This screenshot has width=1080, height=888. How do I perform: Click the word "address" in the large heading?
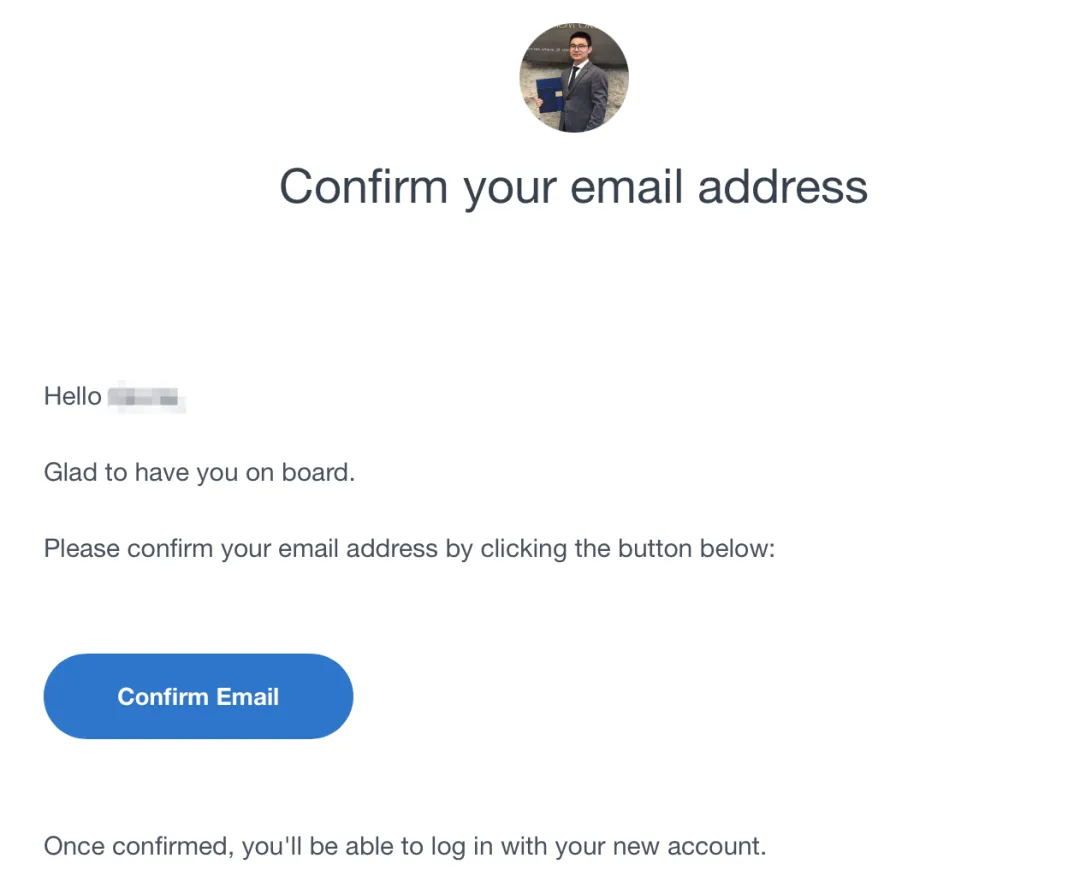point(782,186)
